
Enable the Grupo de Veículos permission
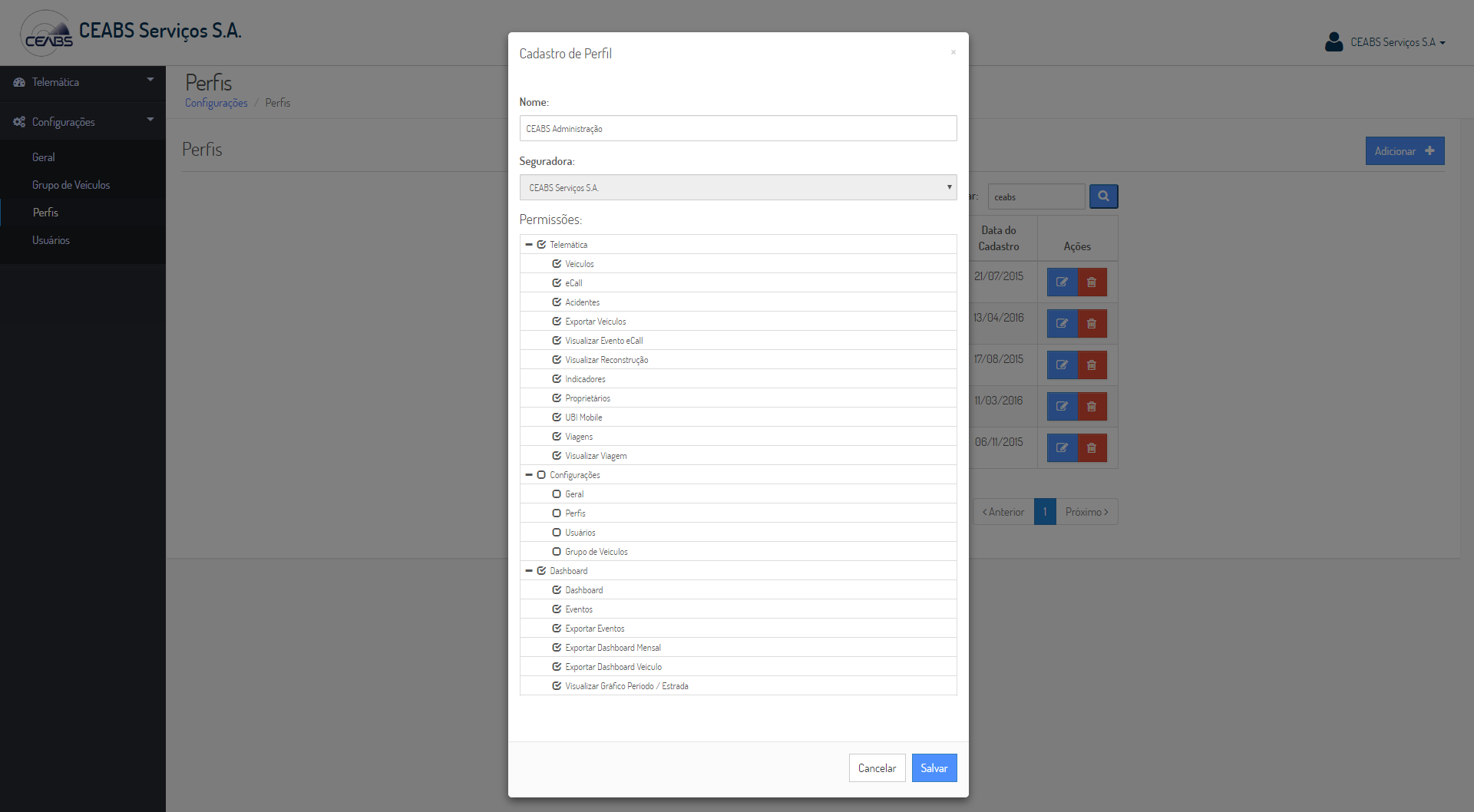pos(557,551)
